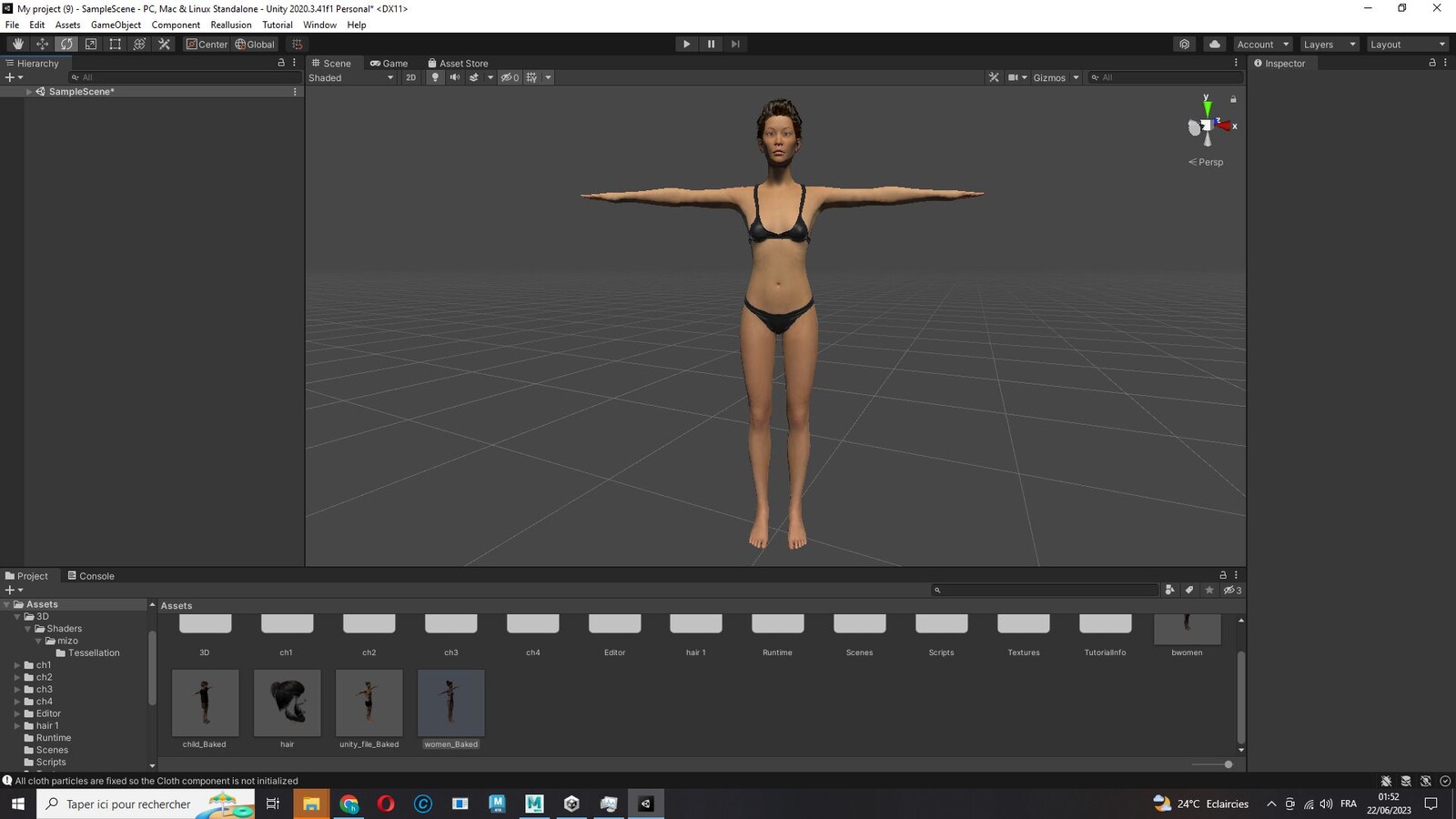Open Hierarchy panel three-dot options menu

294,63
